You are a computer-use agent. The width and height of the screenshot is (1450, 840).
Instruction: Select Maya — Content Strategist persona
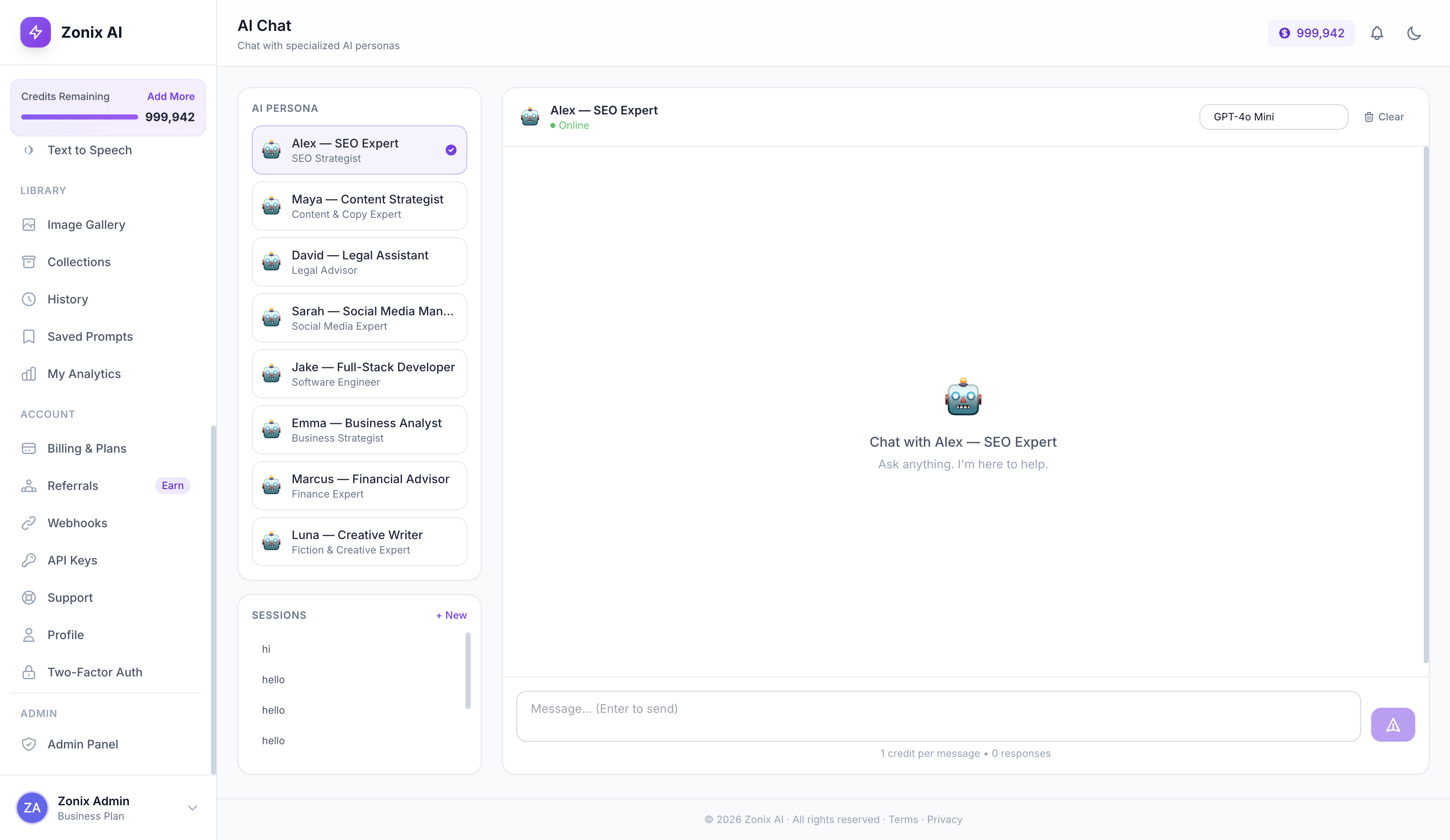point(359,206)
